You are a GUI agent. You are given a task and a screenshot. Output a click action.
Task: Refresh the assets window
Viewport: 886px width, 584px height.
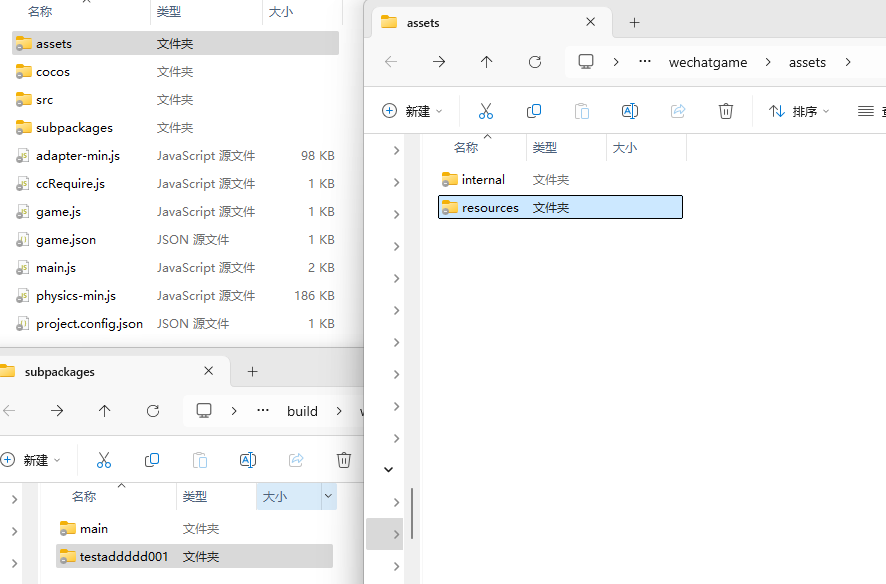coord(535,62)
